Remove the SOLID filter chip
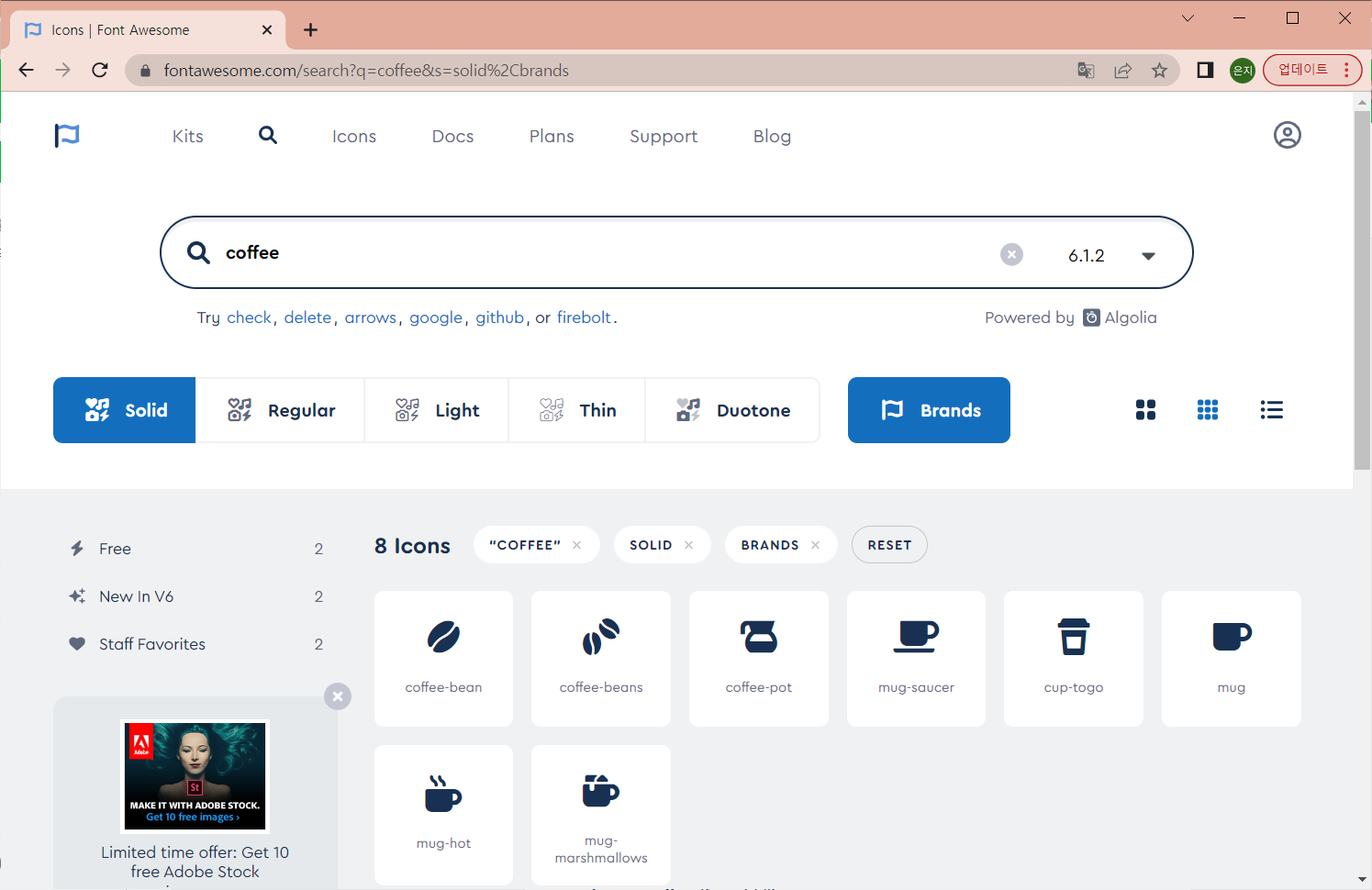This screenshot has height=890, width=1372. (689, 545)
